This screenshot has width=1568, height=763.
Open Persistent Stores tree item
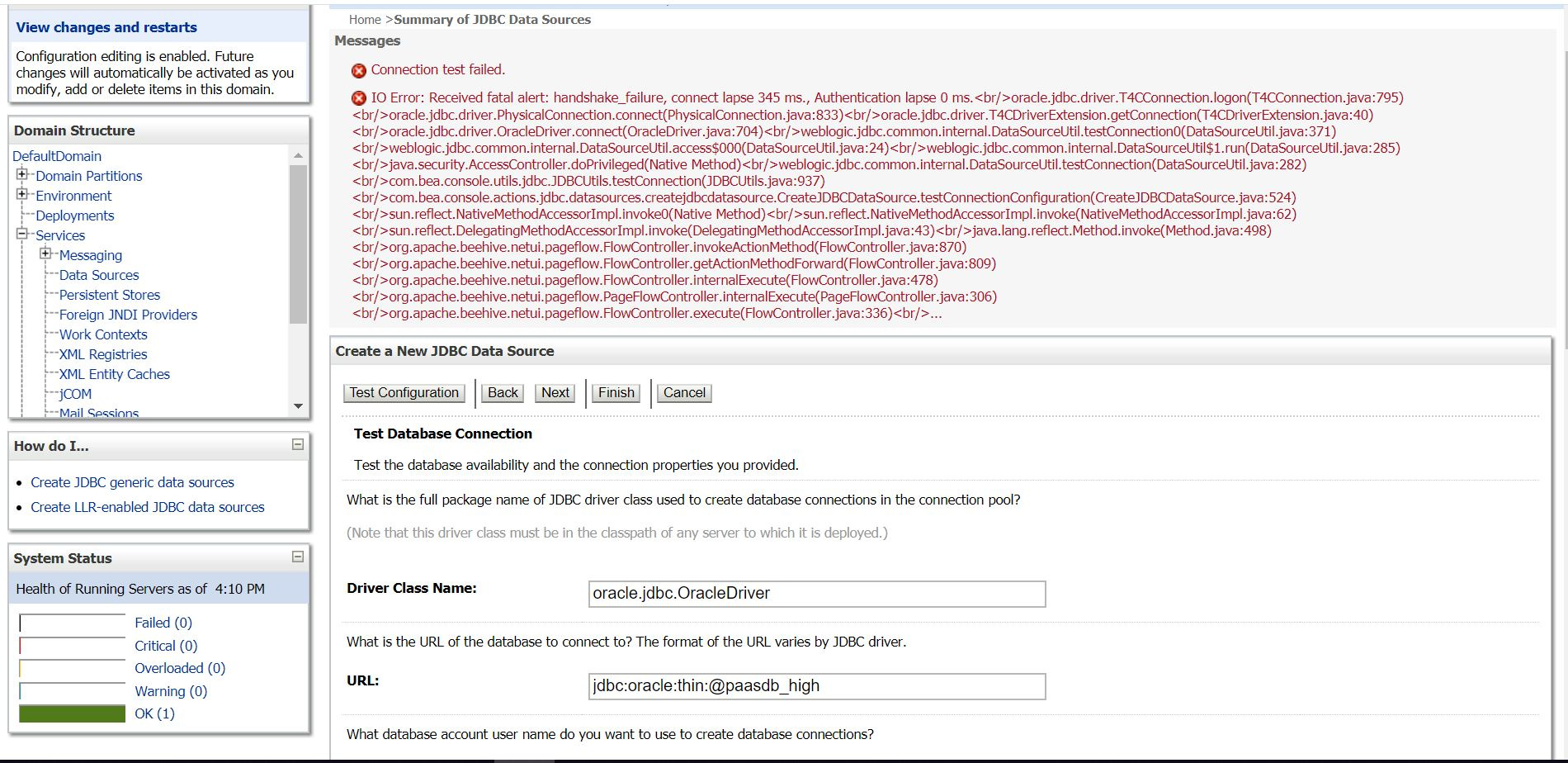[110, 295]
